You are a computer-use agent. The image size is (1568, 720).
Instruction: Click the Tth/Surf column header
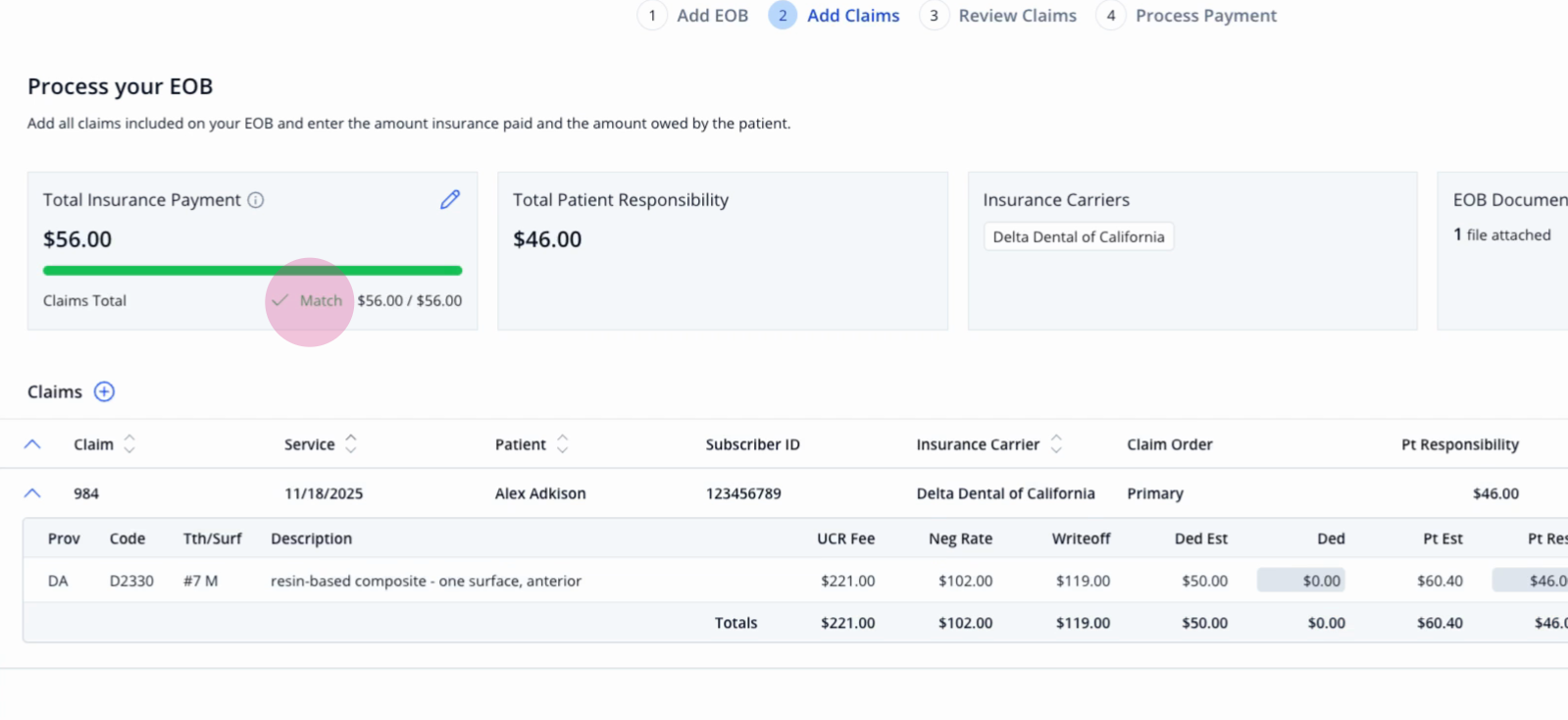212,539
